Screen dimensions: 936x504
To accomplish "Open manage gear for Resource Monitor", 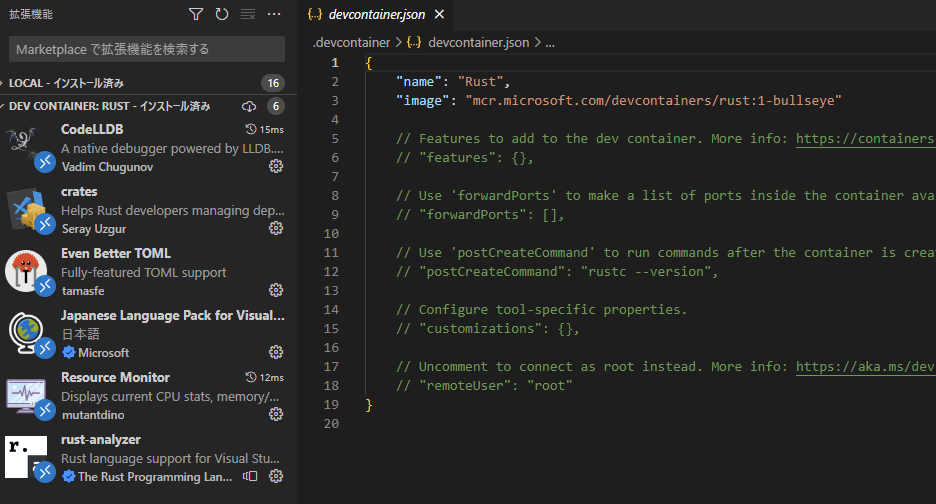I will [x=276, y=414].
